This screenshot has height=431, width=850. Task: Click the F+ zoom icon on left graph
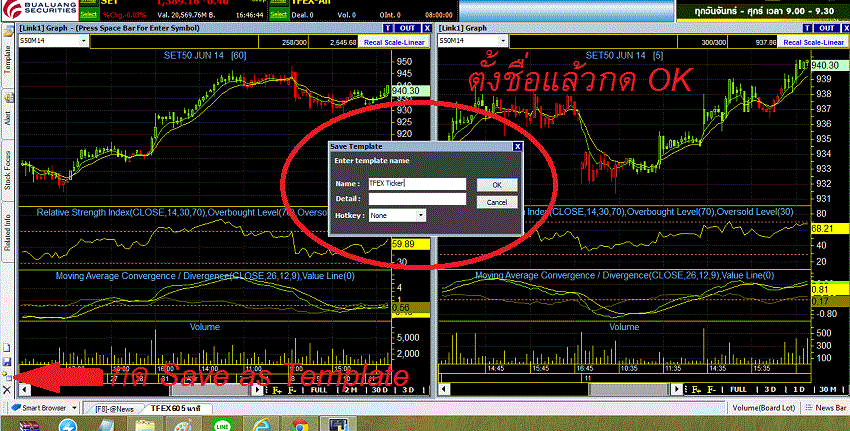click(x=277, y=390)
